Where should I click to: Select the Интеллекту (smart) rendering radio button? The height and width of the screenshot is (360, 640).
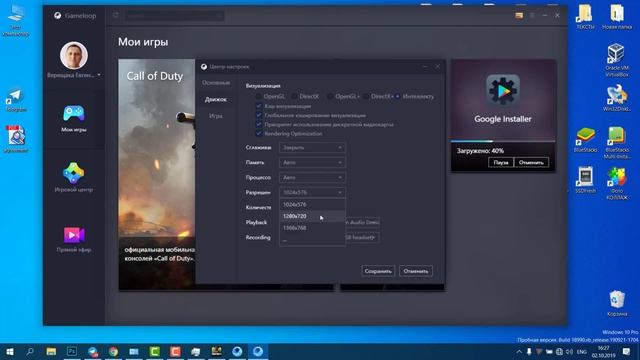pyautogui.click(x=397, y=96)
